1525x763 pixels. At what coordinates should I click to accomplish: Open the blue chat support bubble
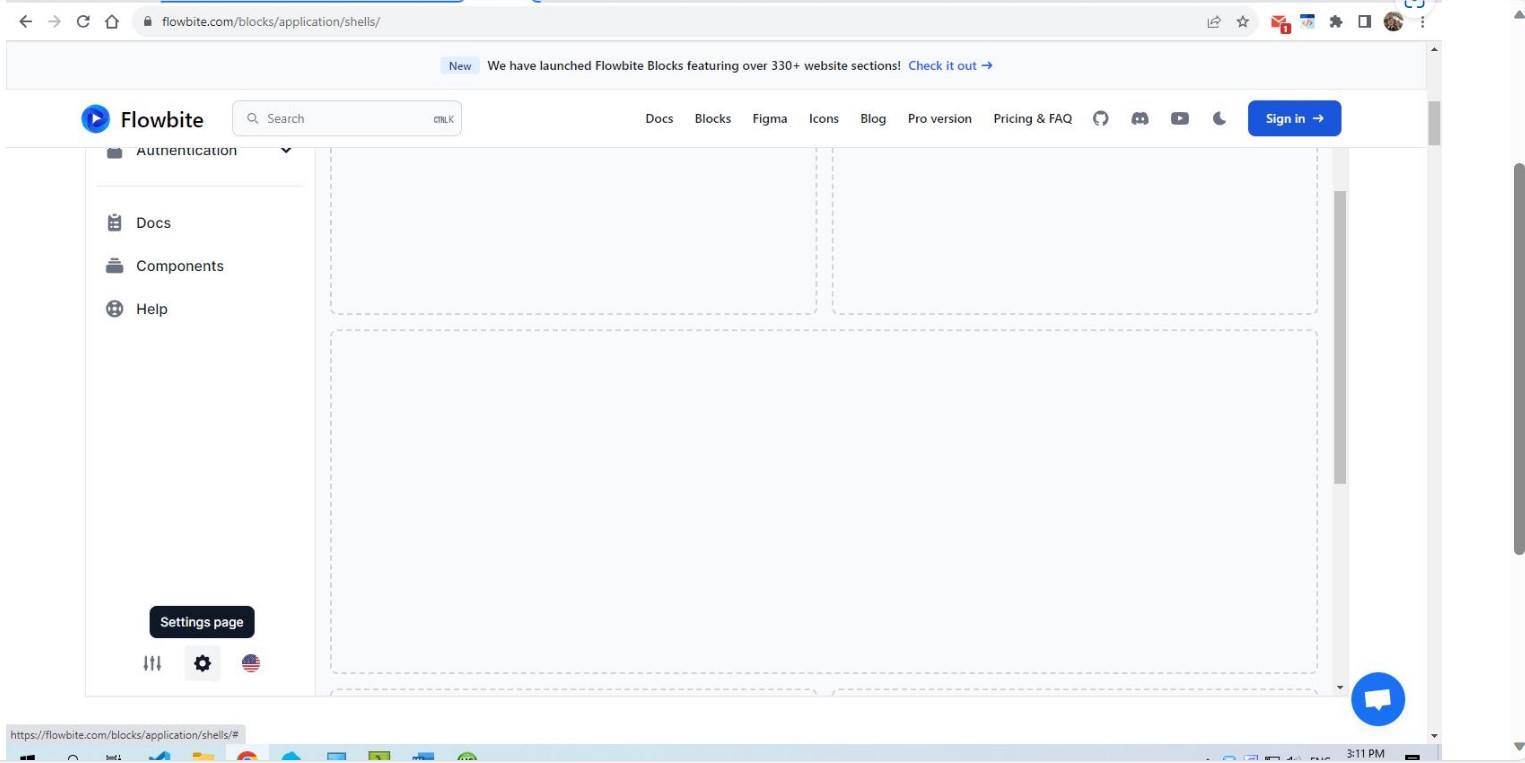point(1377,700)
